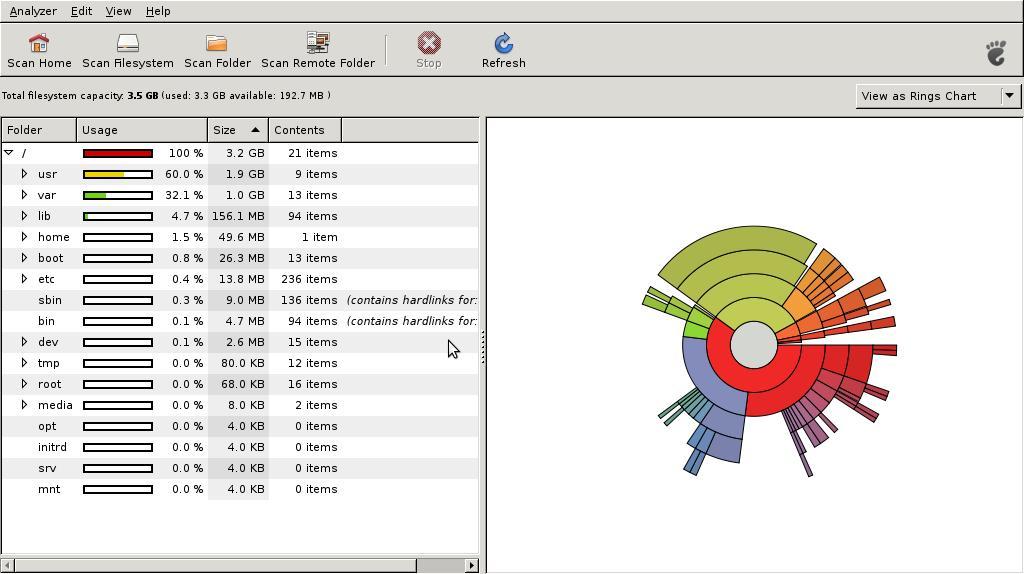The height and width of the screenshot is (574, 1024).
Task: Click the 26.3 MB size value
Action: [241, 258]
